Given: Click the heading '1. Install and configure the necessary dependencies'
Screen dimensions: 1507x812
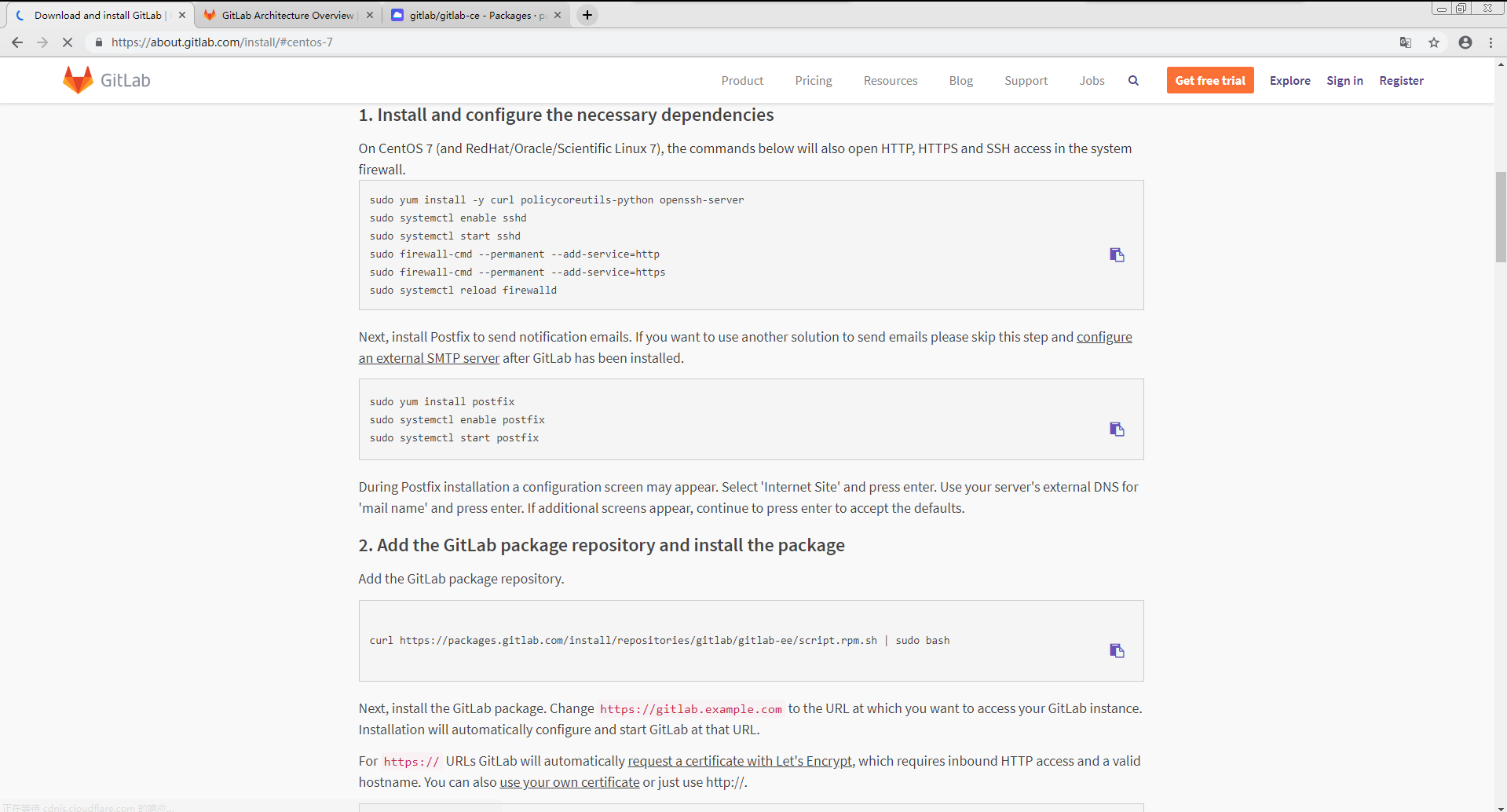Looking at the screenshot, I should [x=566, y=115].
